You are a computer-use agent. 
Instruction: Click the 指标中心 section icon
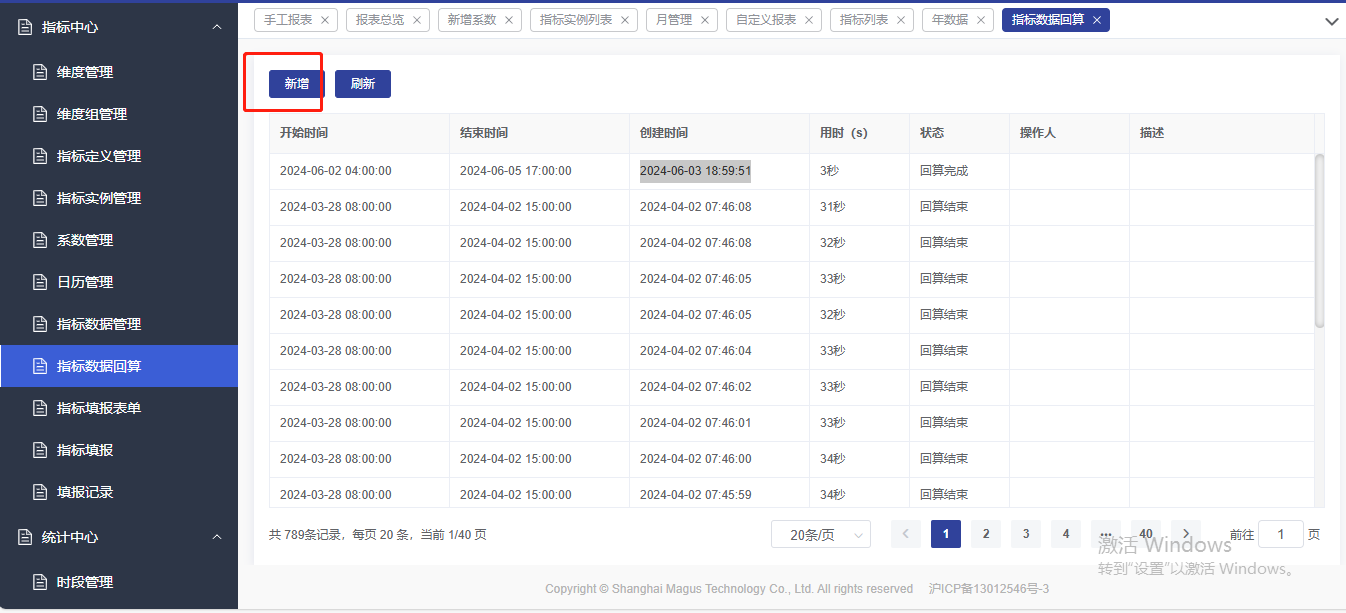[26, 27]
